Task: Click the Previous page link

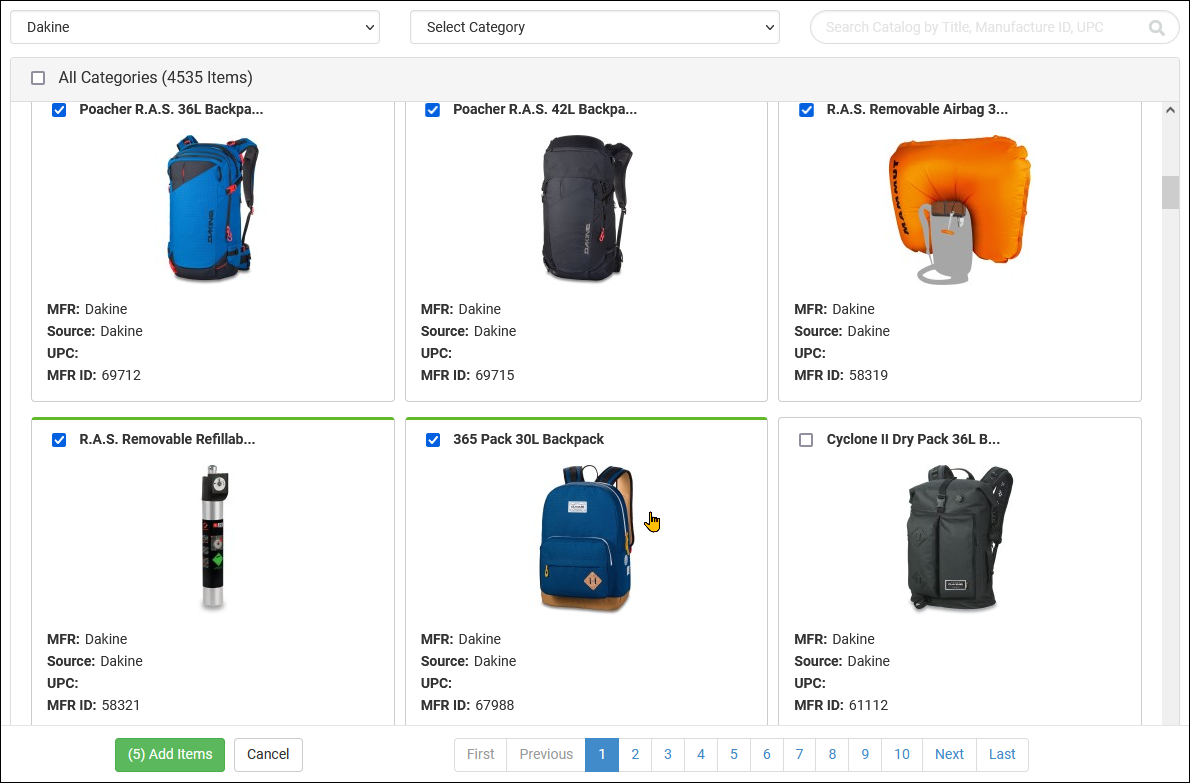Action: pyautogui.click(x=546, y=755)
